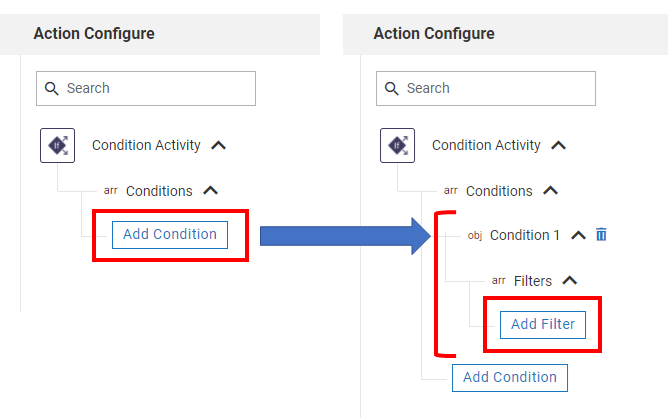The image size is (668, 418).
Task: Focus the left panel Search field
Action: click(155, 88)
